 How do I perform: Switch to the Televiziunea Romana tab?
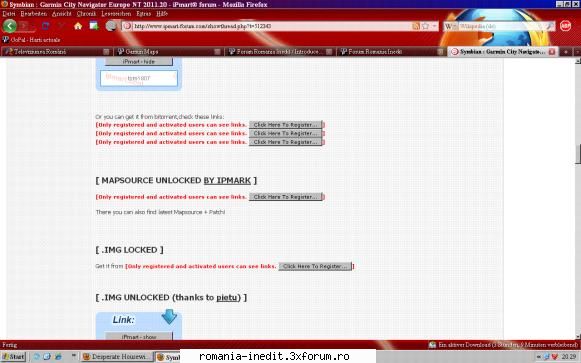56,51
